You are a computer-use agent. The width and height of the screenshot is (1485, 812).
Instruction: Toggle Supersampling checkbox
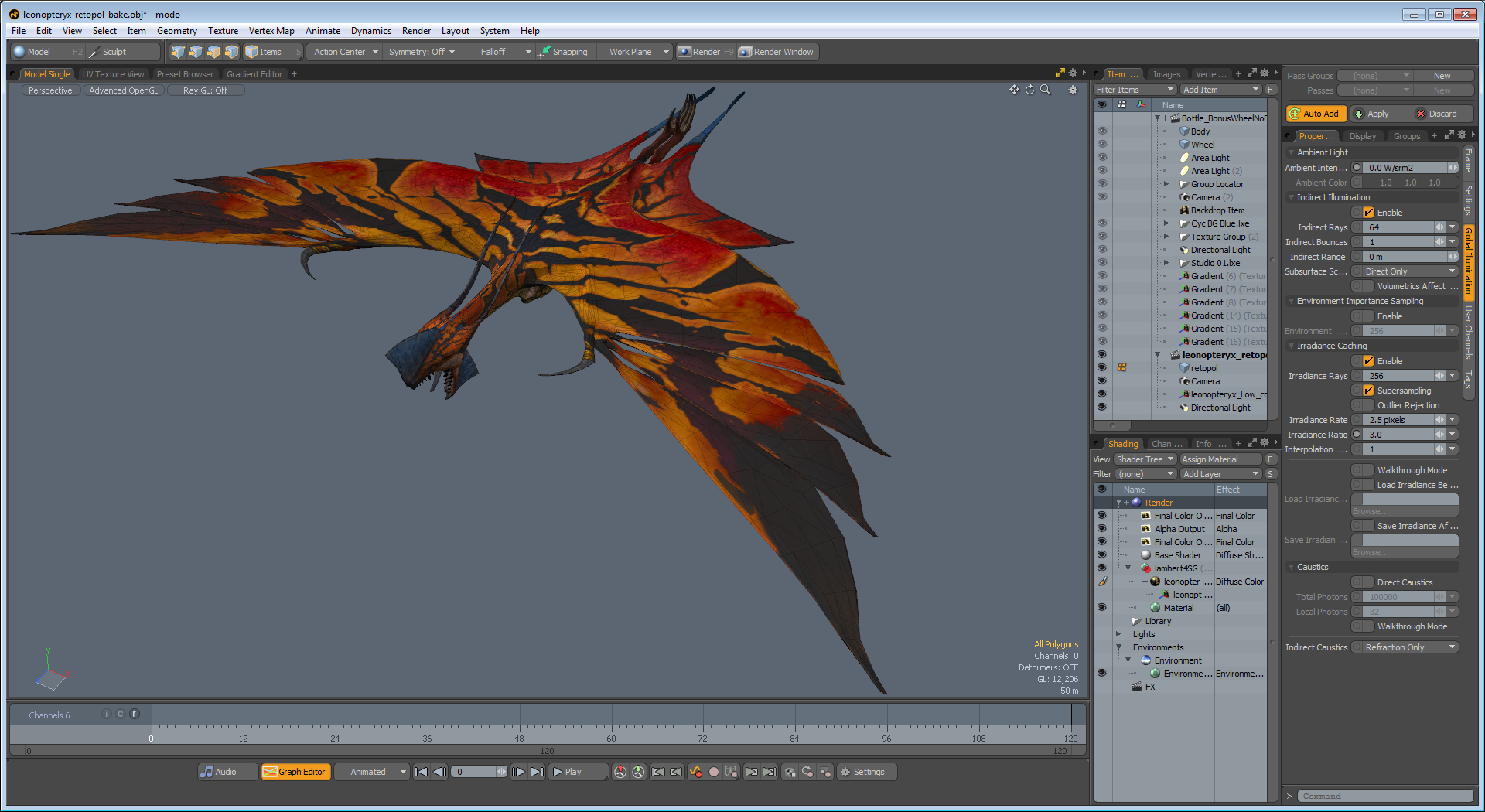pos(1368,391)
